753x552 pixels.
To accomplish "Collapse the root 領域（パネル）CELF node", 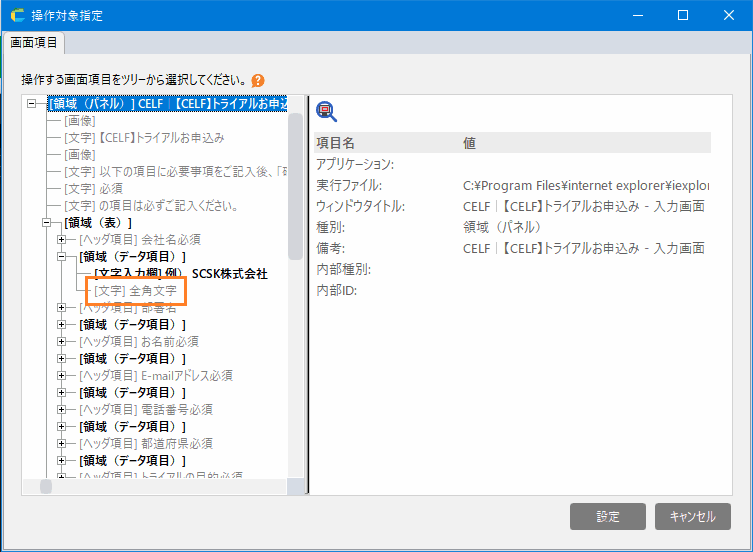I will click(31, 103).
